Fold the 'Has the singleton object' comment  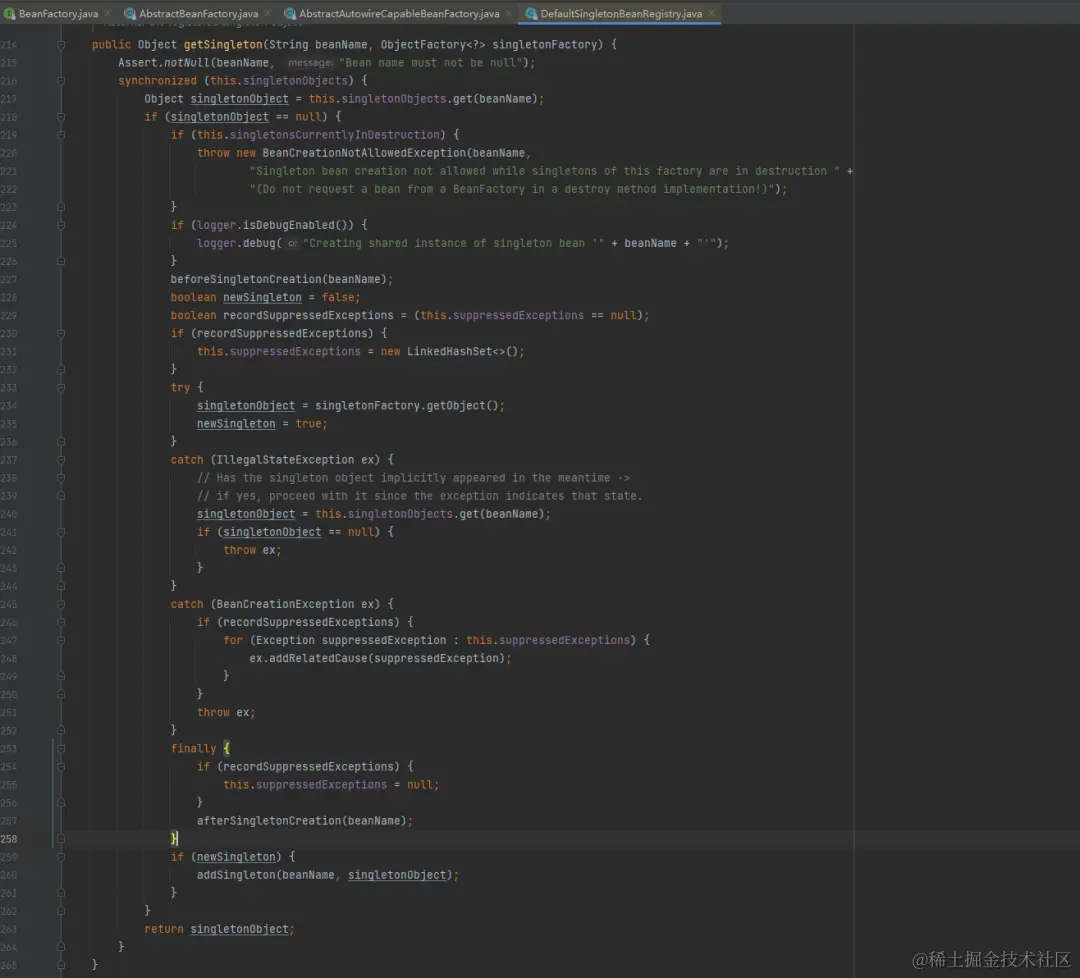point(61,478)
